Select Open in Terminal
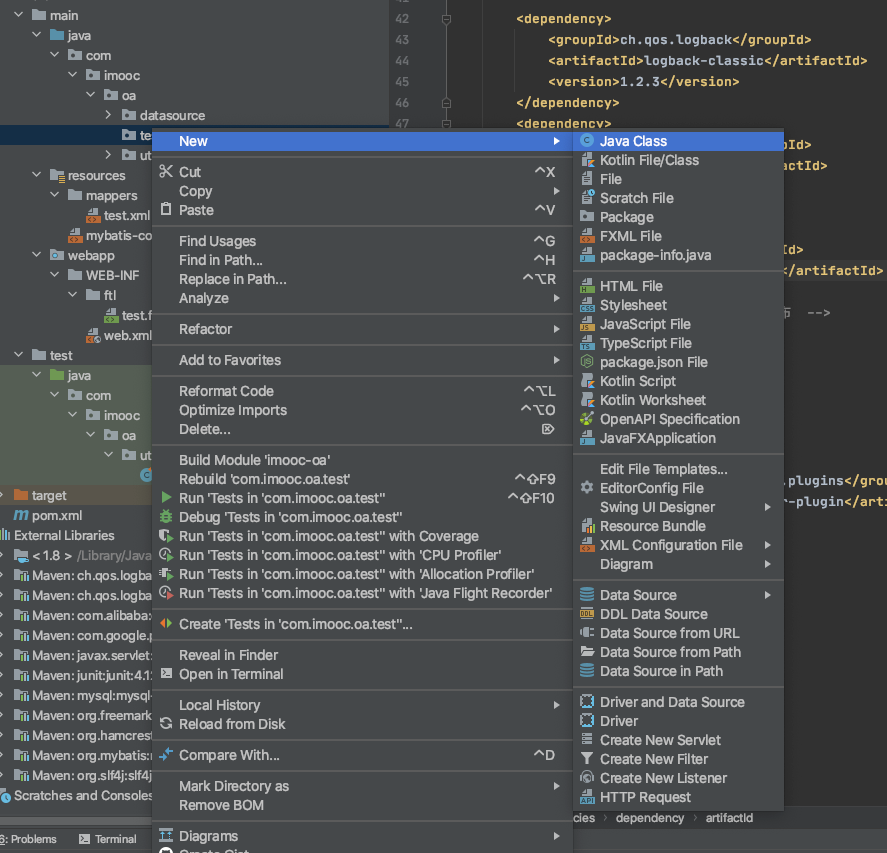887x853 pixels. point(362,674)
